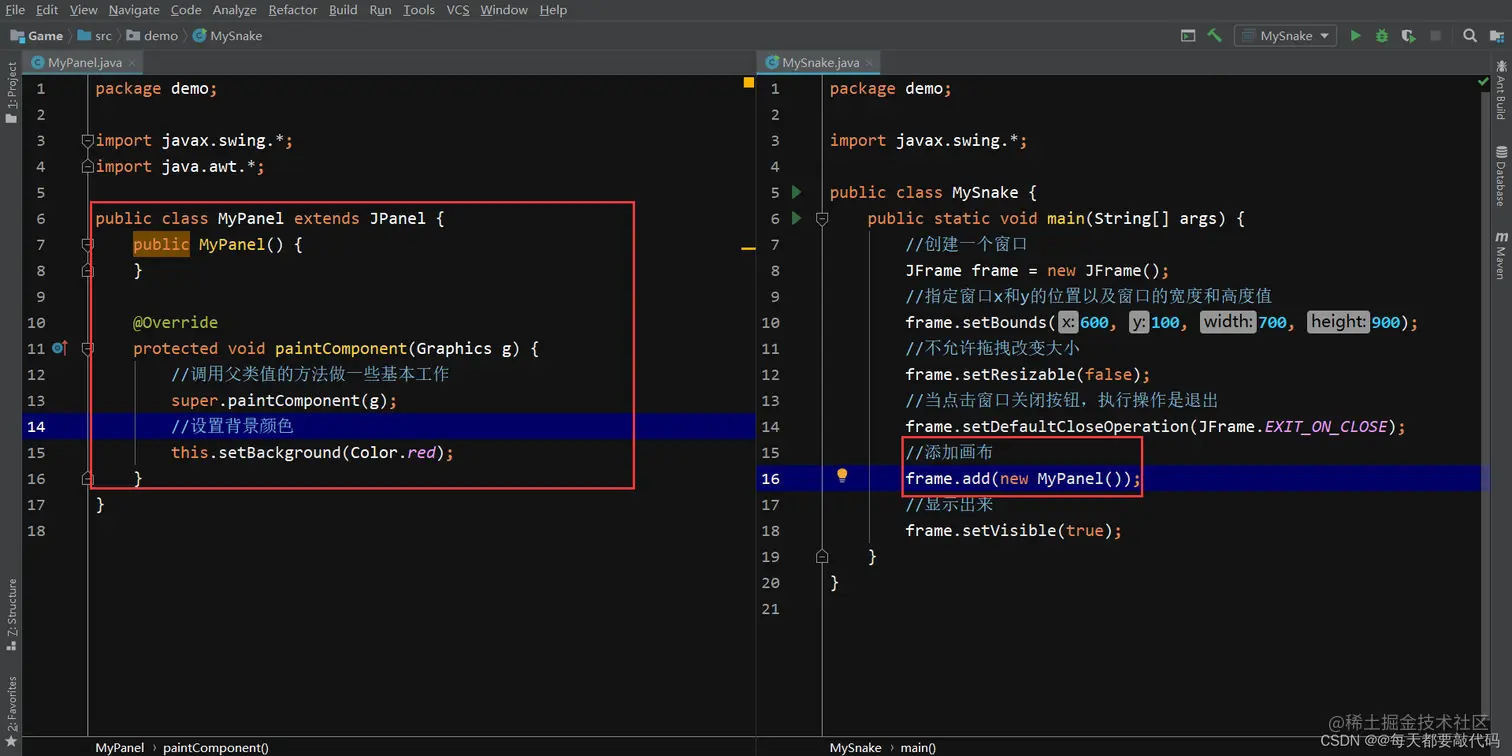Click fold end marker at MySnake line 19
The width and height of the screenshot is (1512, 756).
822,556
